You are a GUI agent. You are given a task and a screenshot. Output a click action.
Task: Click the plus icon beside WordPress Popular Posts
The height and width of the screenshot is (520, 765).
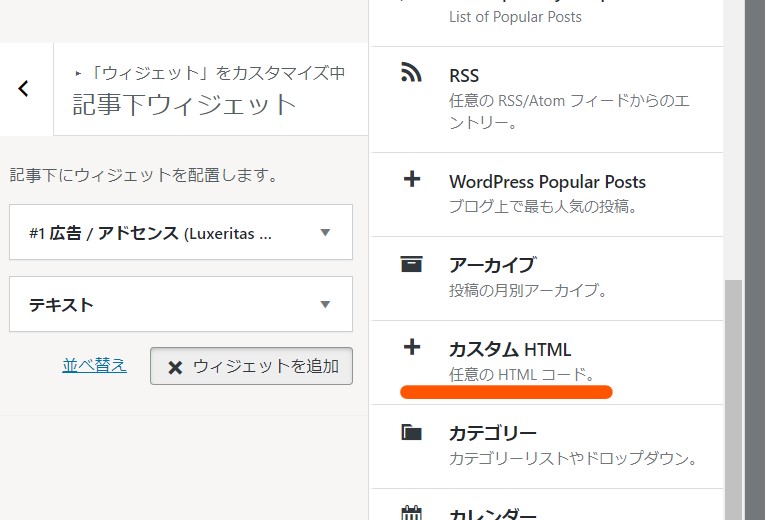[412, 179]
